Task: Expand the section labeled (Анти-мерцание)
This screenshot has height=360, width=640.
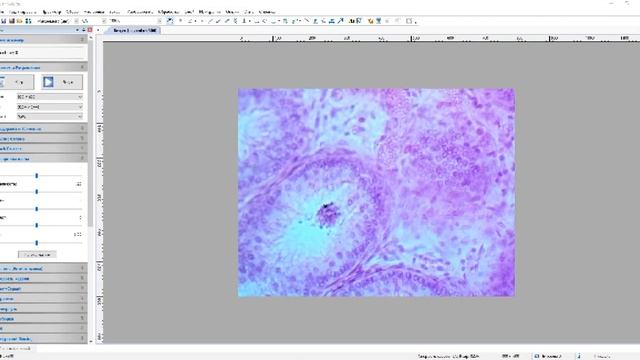Action: click(43, 269)
